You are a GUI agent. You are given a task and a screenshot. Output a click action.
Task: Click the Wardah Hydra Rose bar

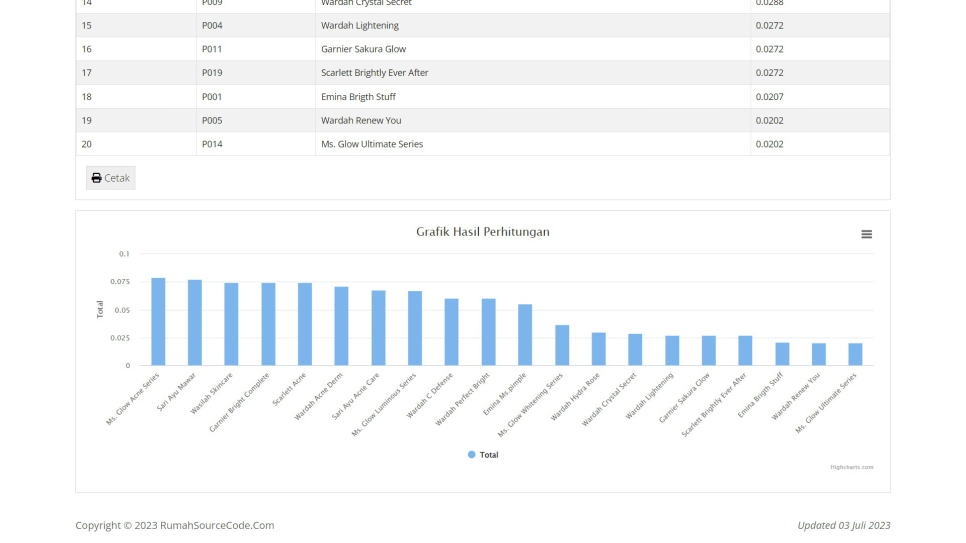598,349
